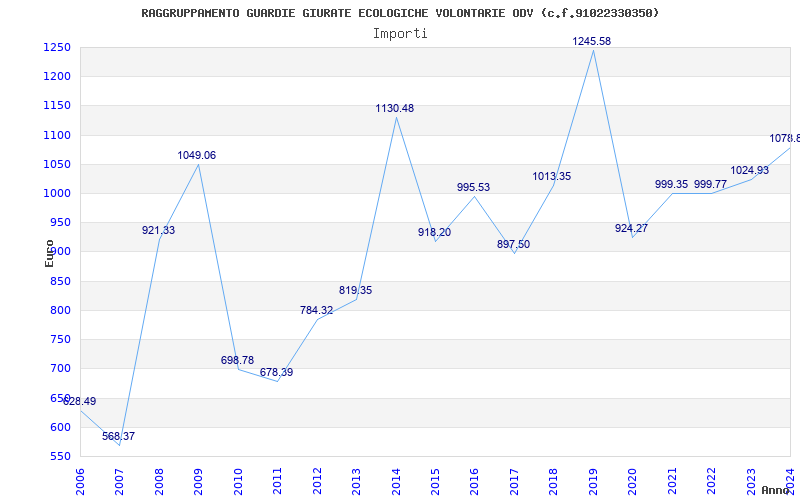Viewport: 800px width, 500px height.
Task: Click the data label 924.27
Action: [631, 229]
